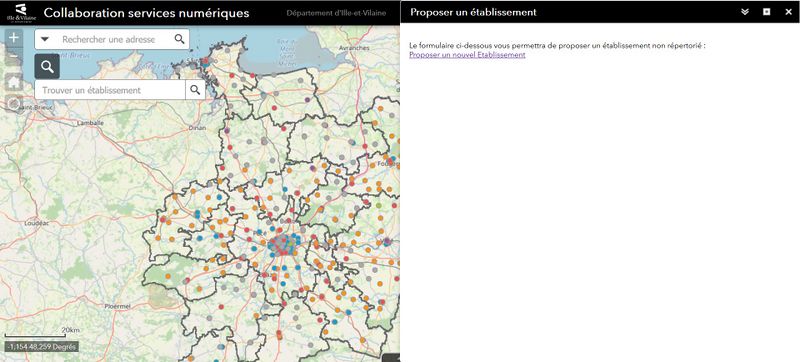
Task: Click the form description sentence in panel
Action: click(x=557, y=46)
